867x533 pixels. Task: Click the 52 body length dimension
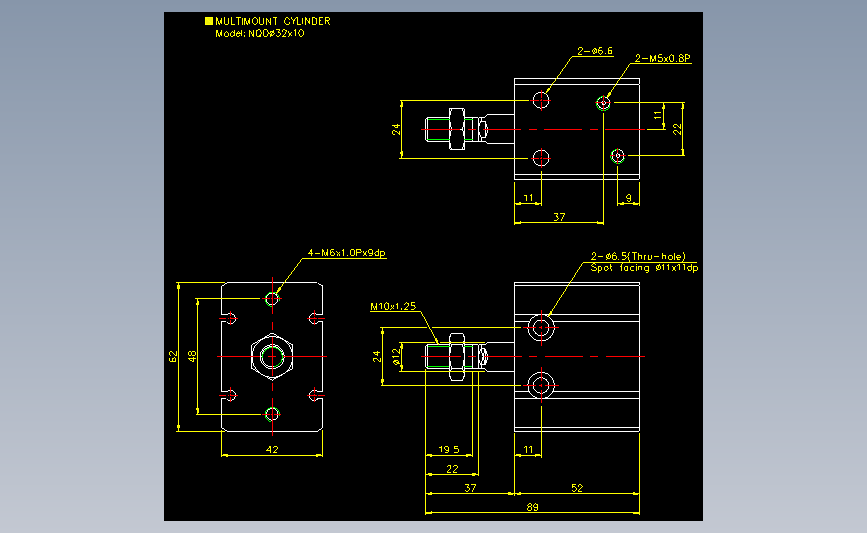pyautogui.click(x=577, y=488)
